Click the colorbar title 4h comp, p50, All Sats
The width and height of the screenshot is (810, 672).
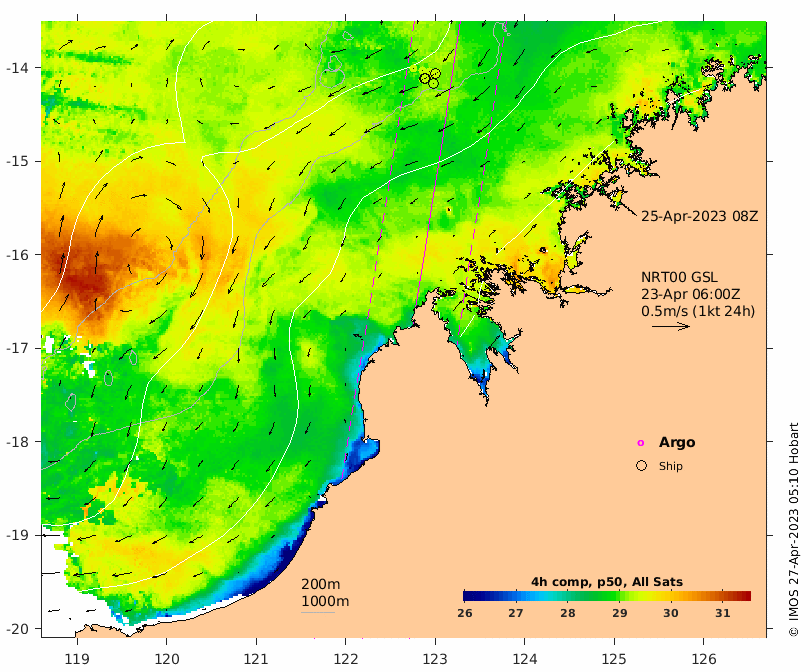click(606, 582)
